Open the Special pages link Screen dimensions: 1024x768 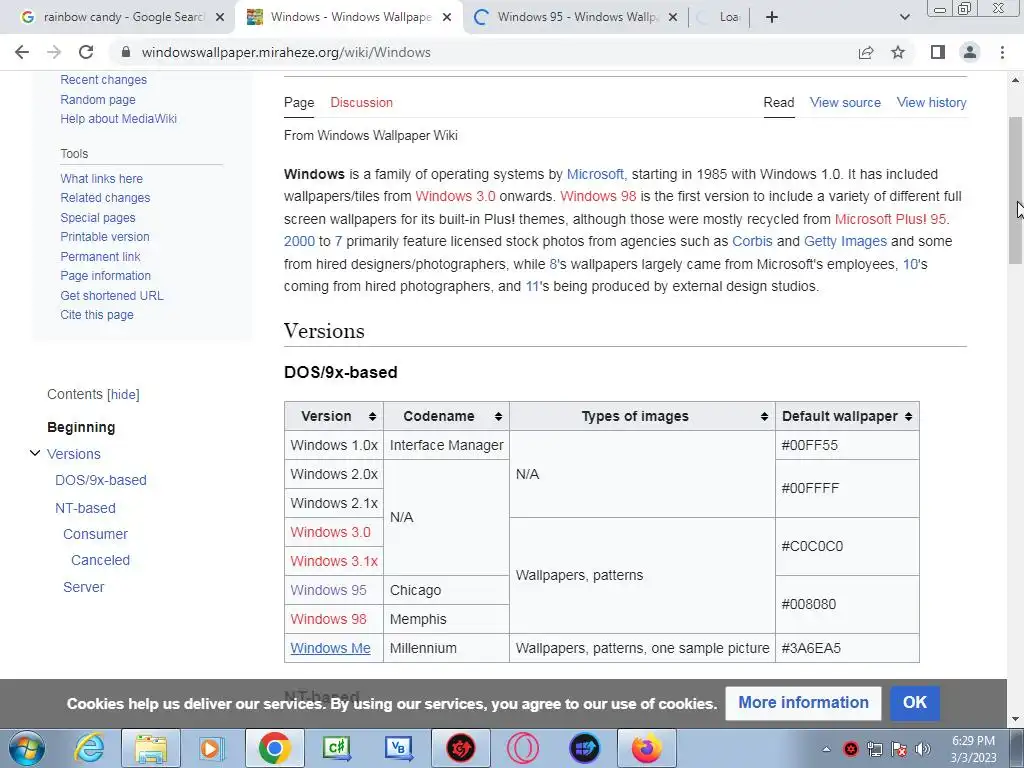coord(98,217)
